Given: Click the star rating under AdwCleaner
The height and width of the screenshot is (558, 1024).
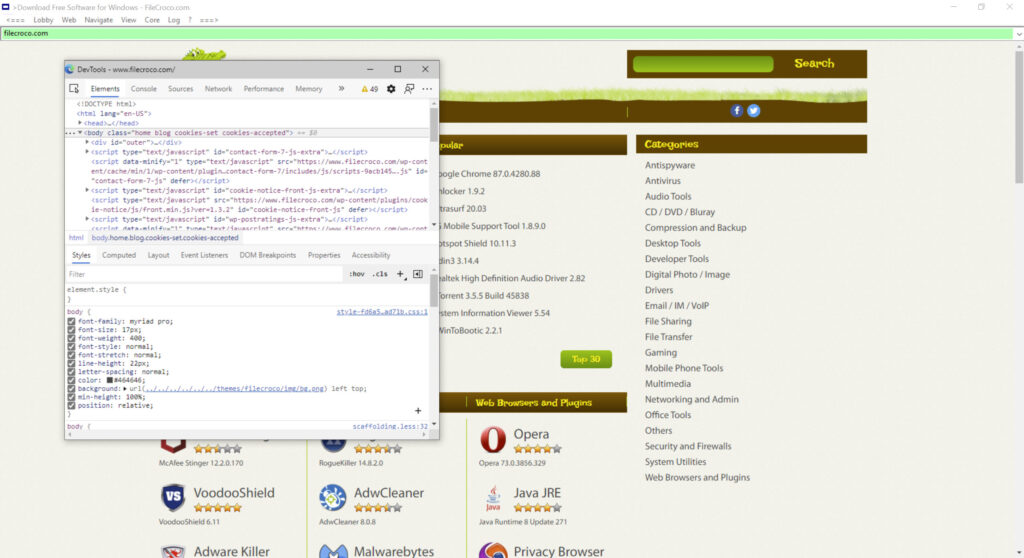Looking at the screenshot, I should [x=377, y=508].
